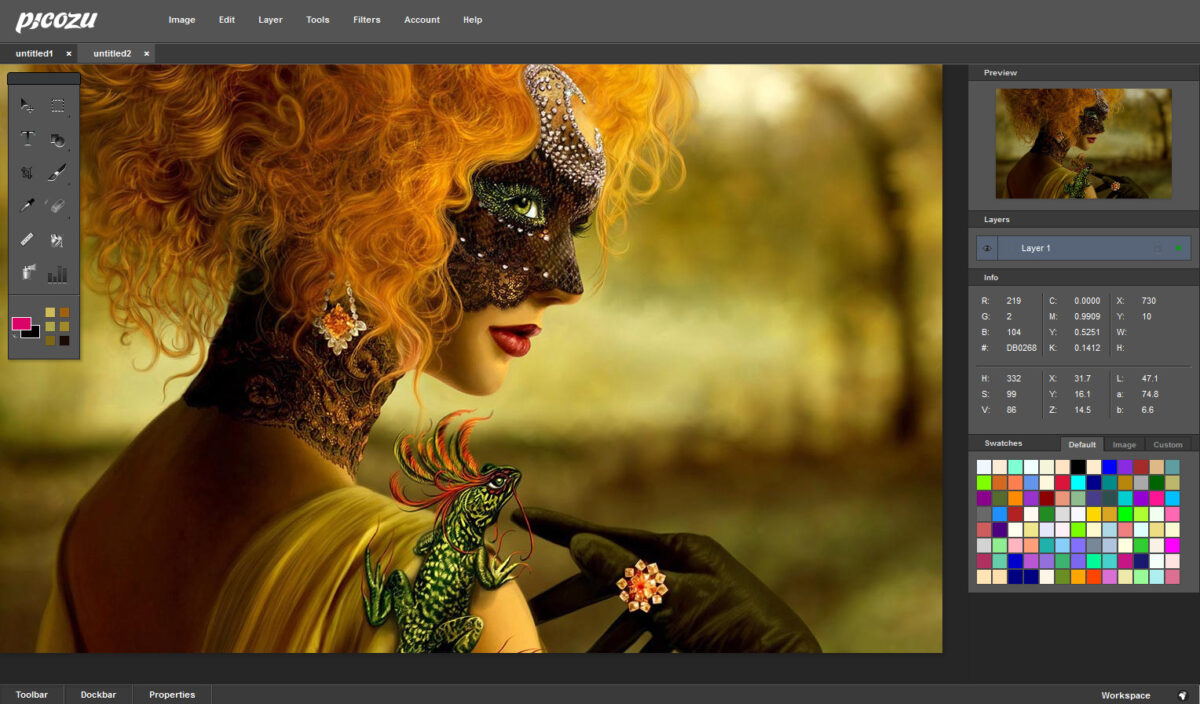The height and width of the screenshot is (704, 1200).
Task: Click the lock icon on Layer 1
Action: (1158, 248)
